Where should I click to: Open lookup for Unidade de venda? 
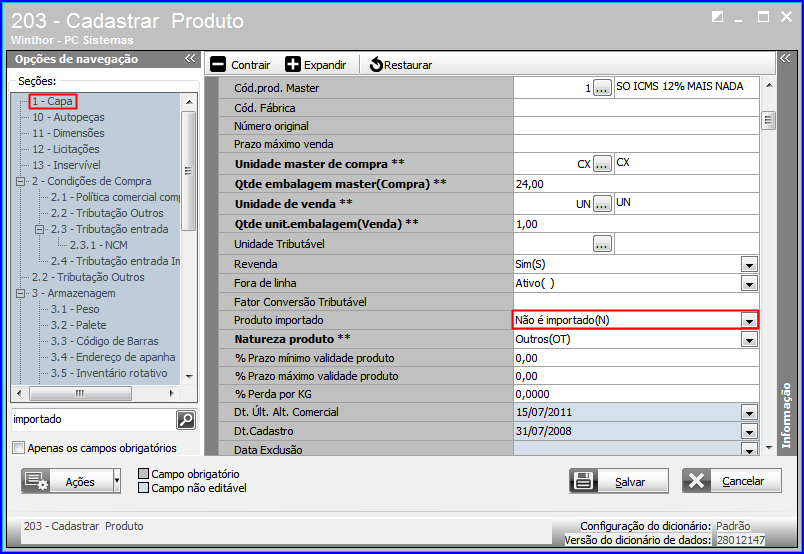point(602,204)
